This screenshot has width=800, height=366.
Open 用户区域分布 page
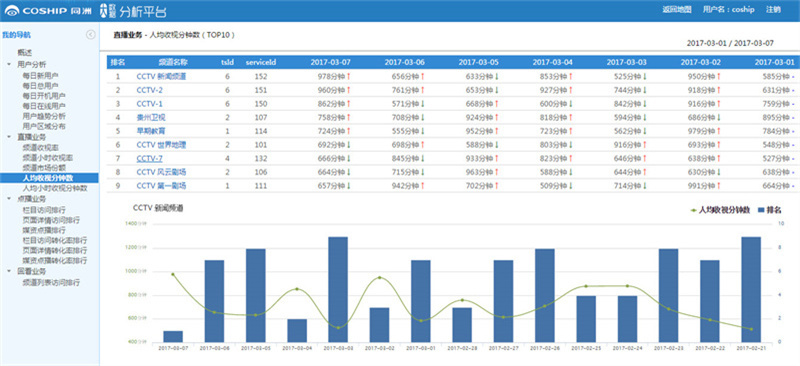[44, 126]
